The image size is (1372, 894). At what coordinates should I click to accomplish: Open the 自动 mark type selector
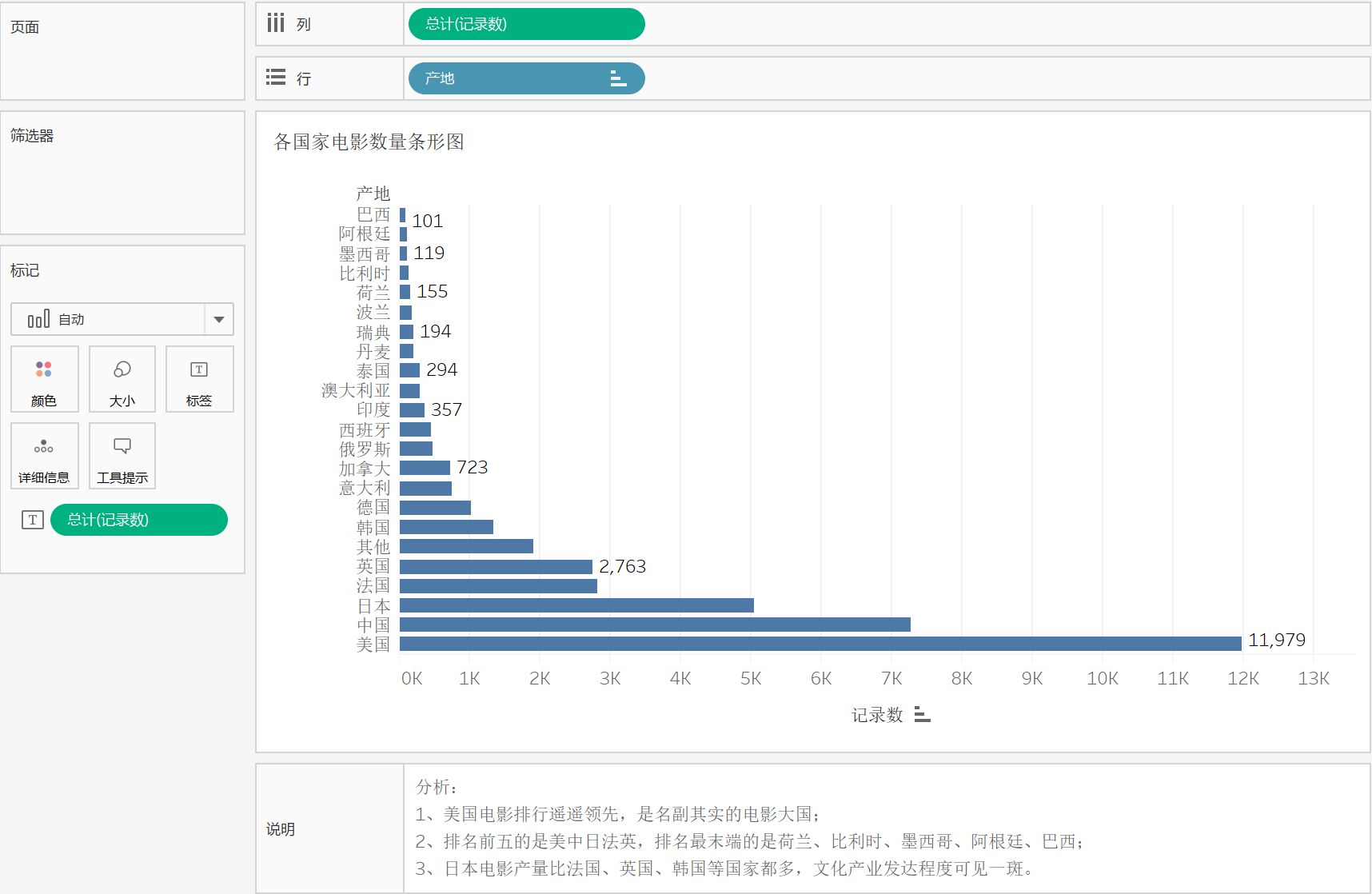(96, 319)
